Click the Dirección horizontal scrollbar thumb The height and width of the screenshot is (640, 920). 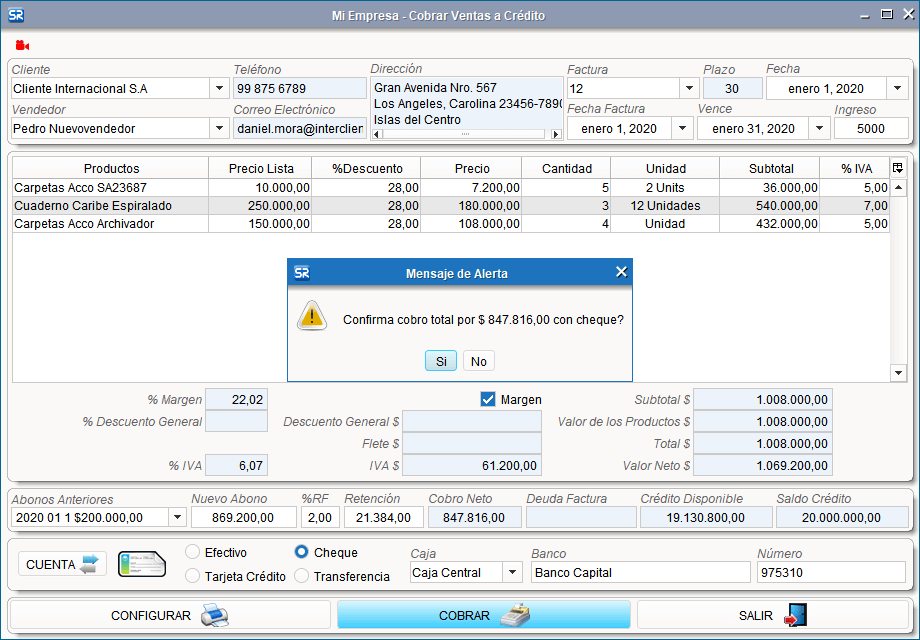464,134
